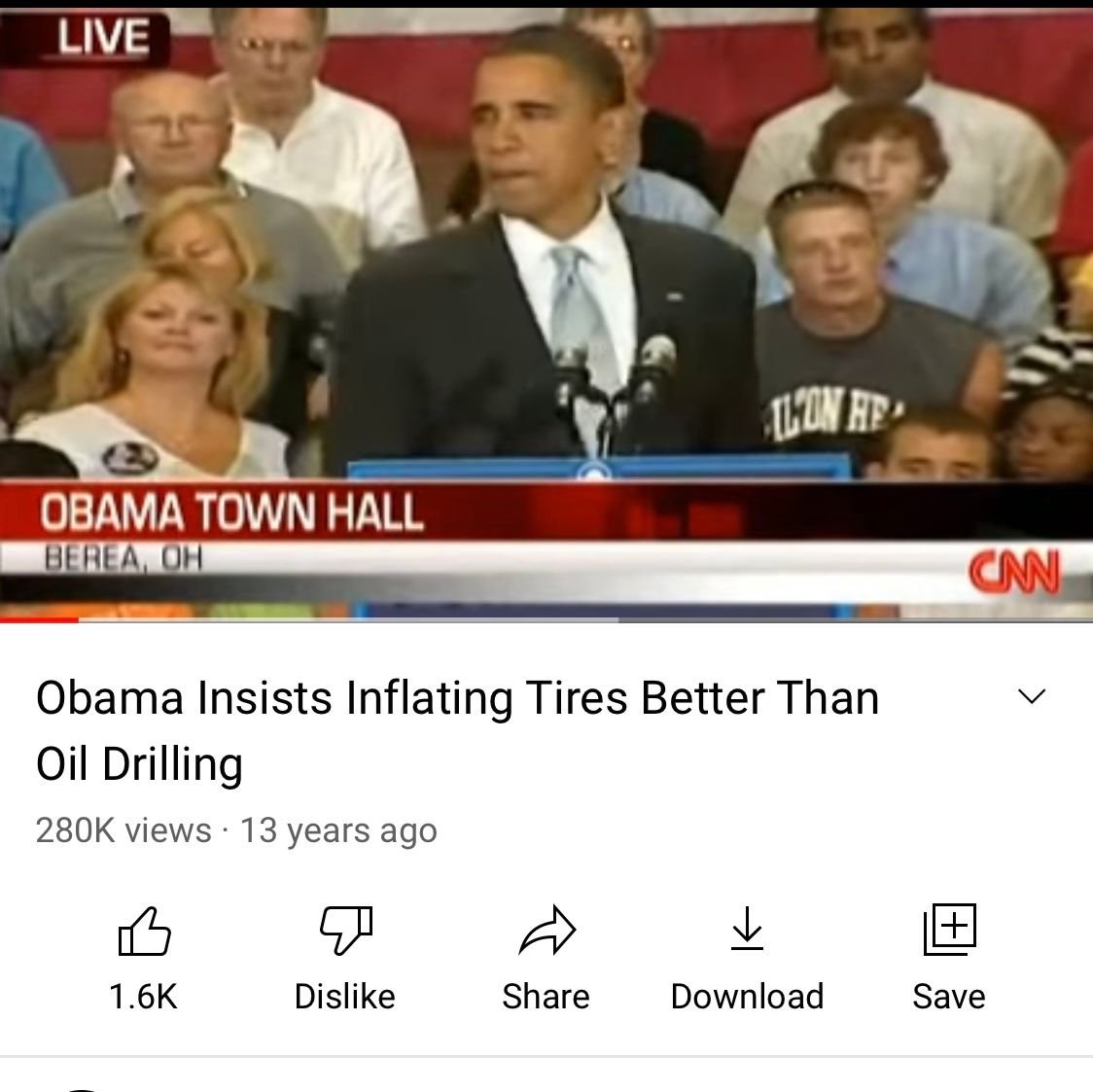Tap the curved arrow Share icon
1093x1092 pixels.
click(x=547, y=930)
